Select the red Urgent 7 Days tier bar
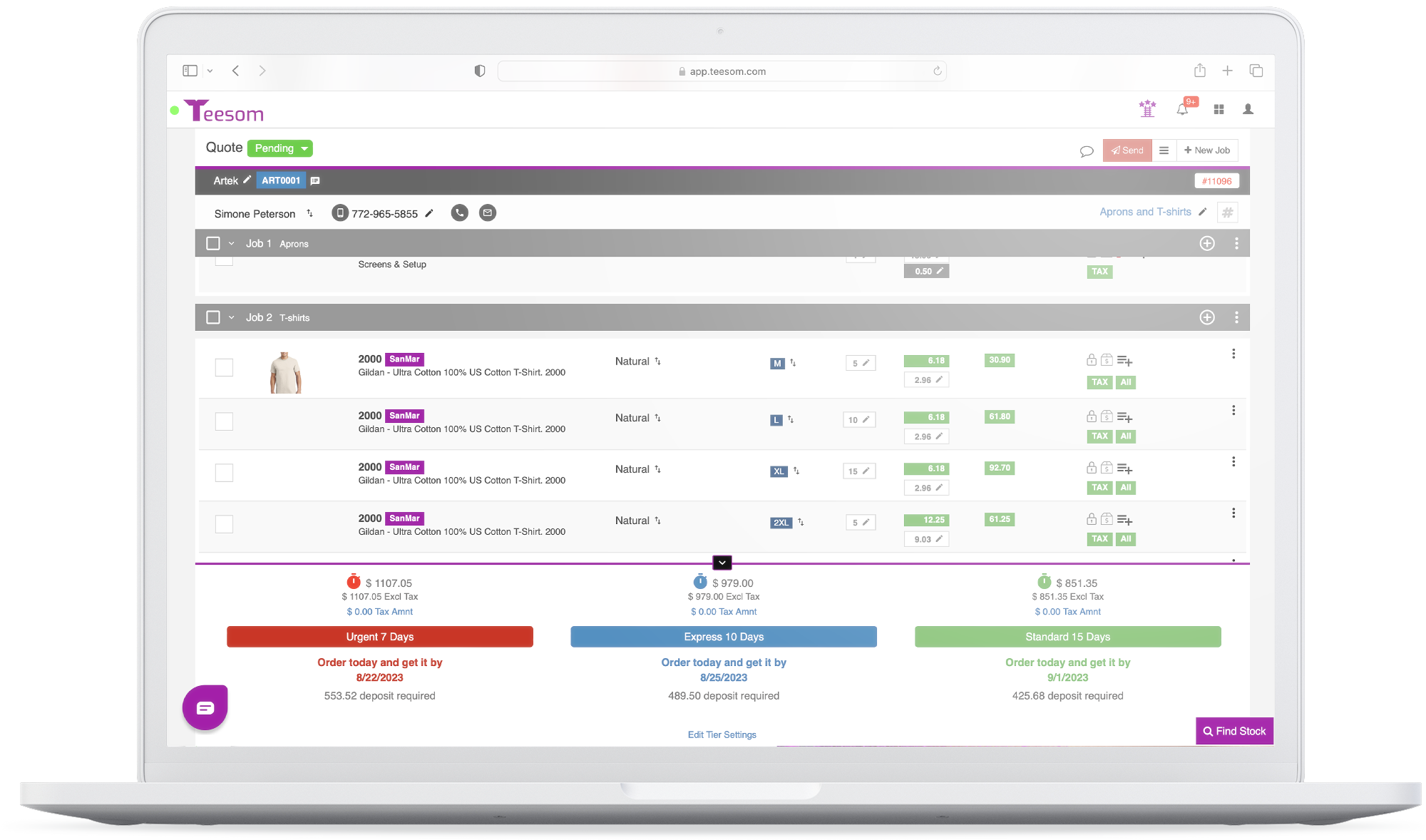 coord(379,637)
